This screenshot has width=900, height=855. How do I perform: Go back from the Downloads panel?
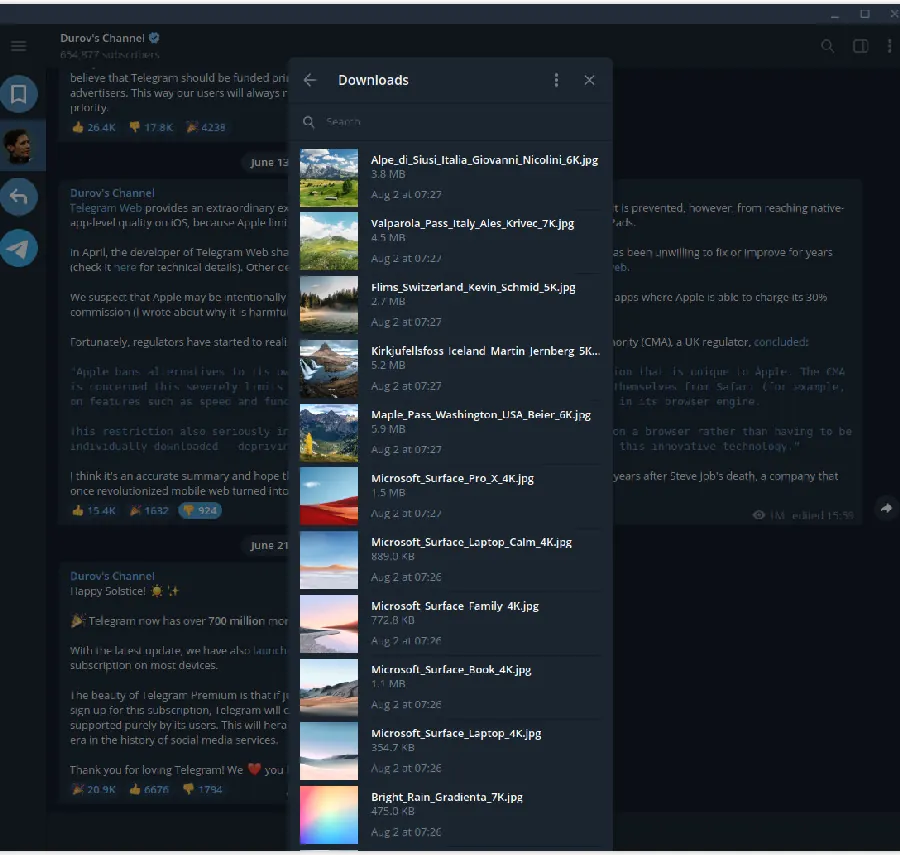click(310, 80)
